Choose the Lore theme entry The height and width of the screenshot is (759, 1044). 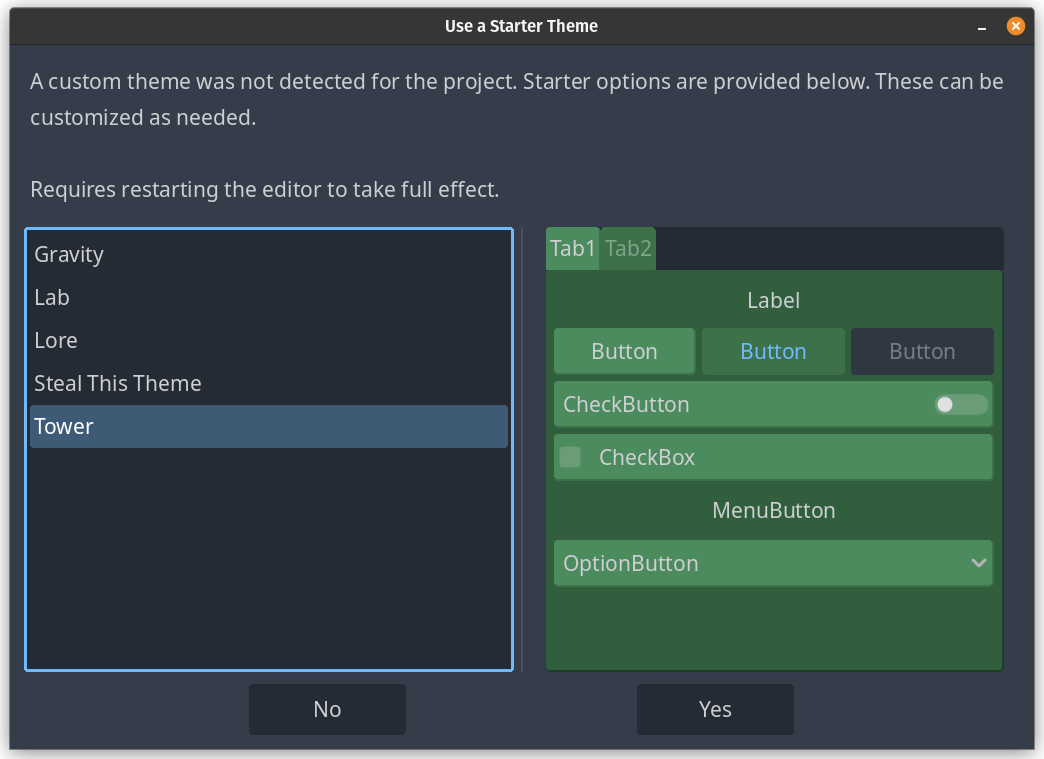click(56, 341)
